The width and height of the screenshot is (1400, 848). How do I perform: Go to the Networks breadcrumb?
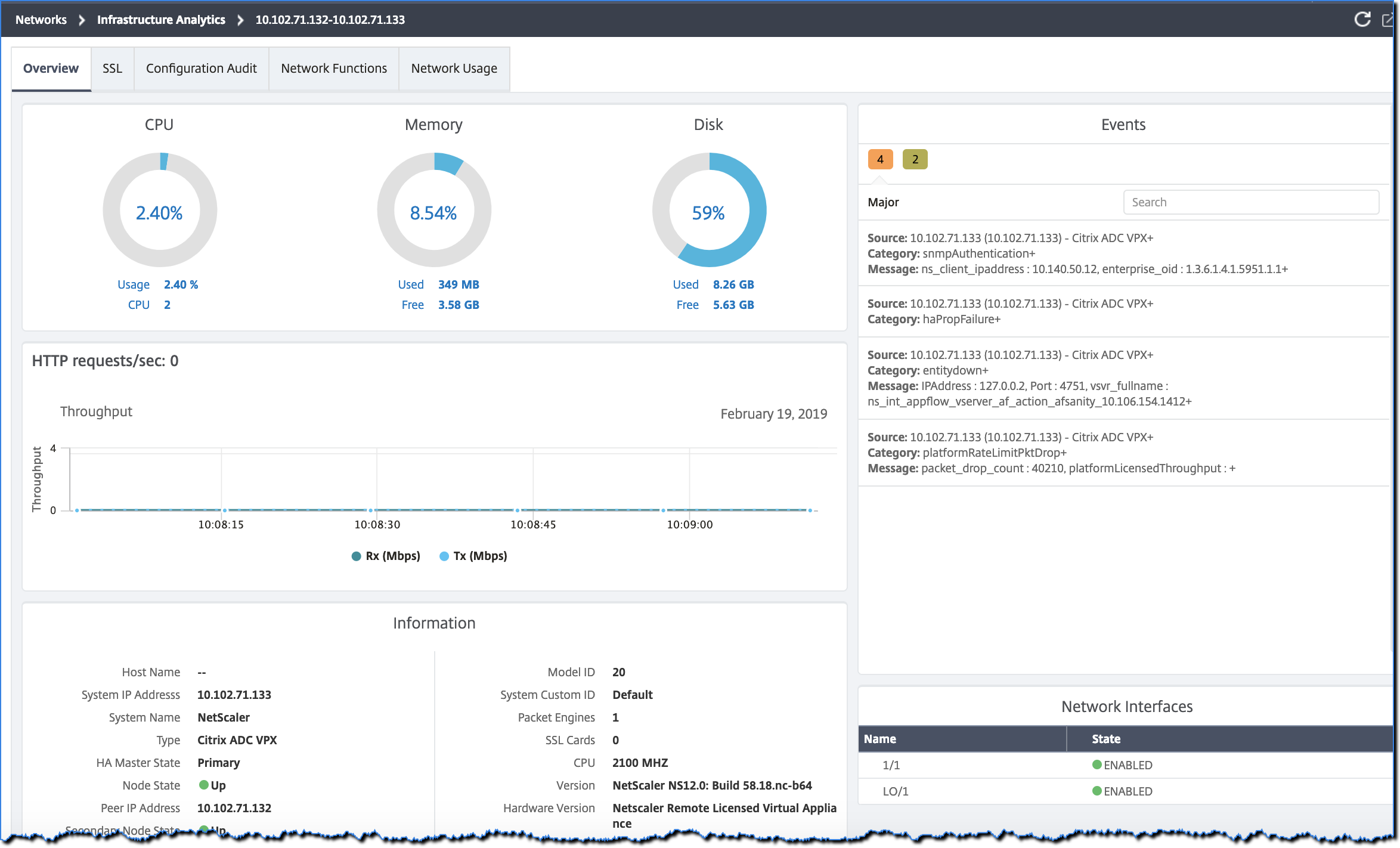[41, 20]
